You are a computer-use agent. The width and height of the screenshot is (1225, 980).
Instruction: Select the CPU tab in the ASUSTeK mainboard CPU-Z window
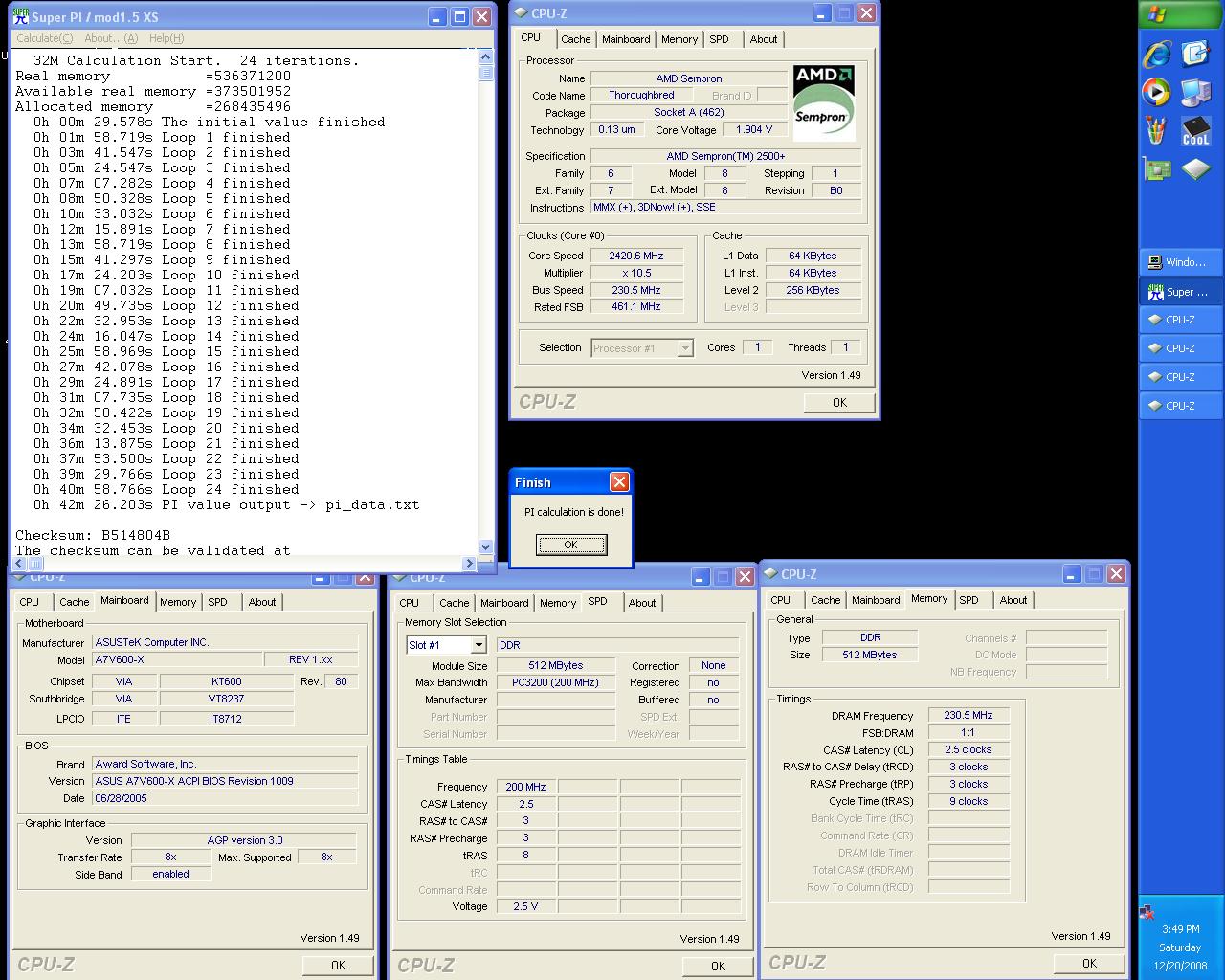coord(30,602)
